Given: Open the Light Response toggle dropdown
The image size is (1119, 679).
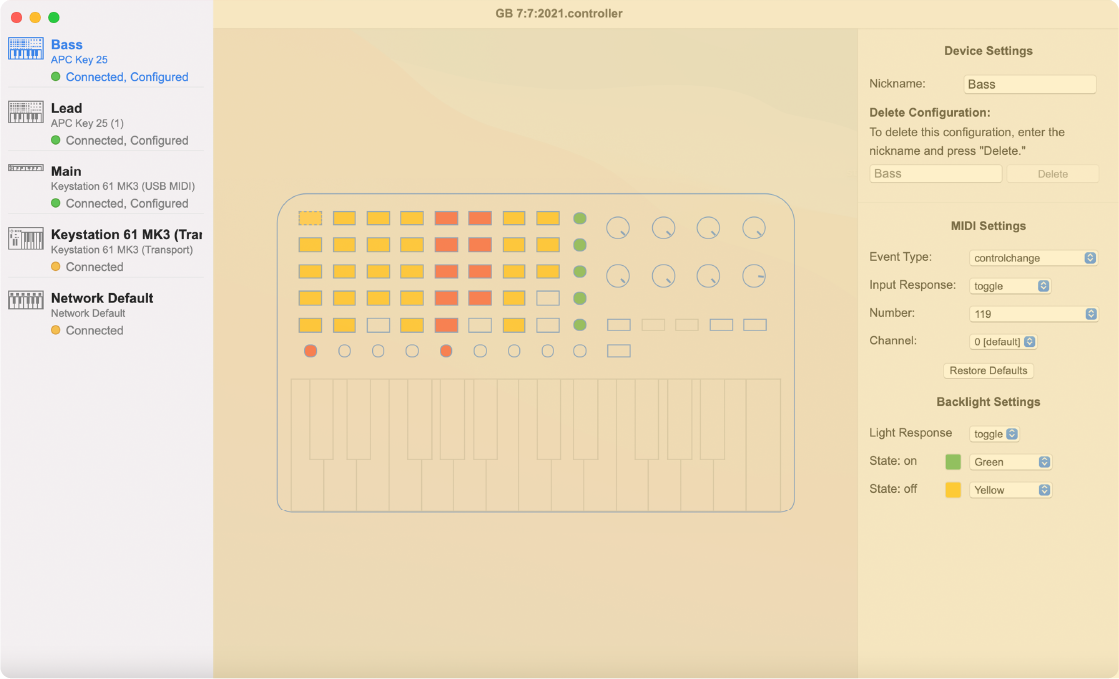Looking at the screenshot, I should 994,434.
